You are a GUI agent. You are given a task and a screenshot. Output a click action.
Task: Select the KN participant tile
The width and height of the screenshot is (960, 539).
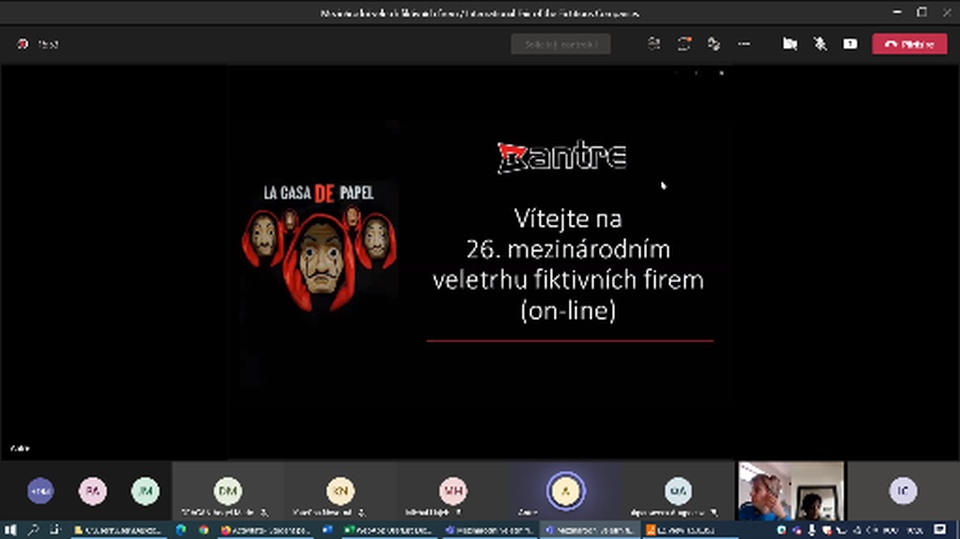pos(340,491)
